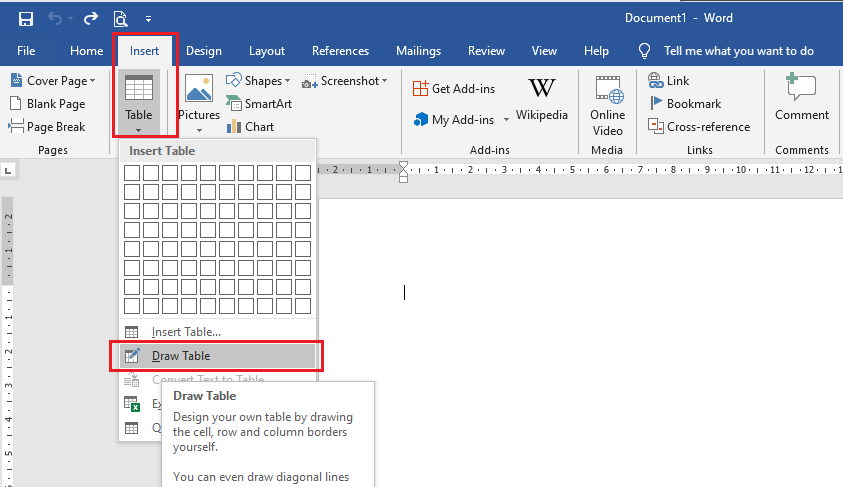Click the Link button
Viewport: 843px width, 487px height.
pos(668,81)
